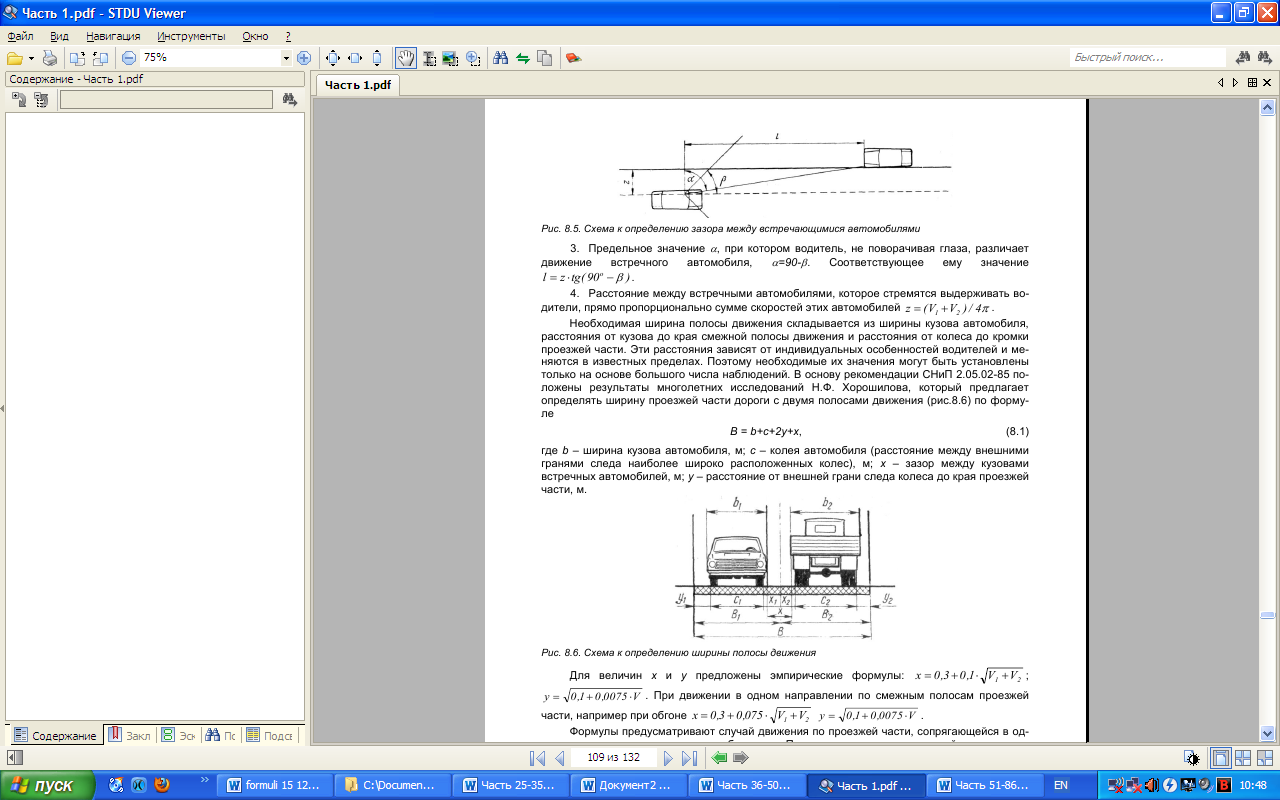Switch to Подсветка sidebar tab

coord(270,735)
